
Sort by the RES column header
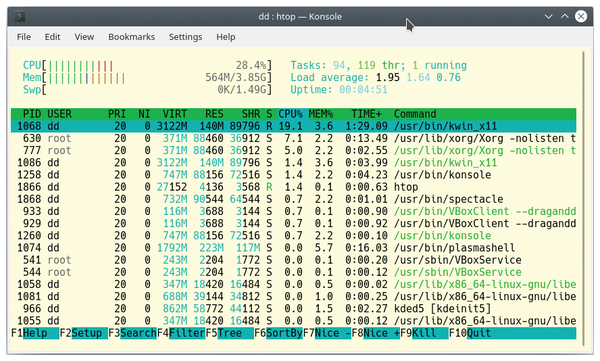tap(214, 114)
